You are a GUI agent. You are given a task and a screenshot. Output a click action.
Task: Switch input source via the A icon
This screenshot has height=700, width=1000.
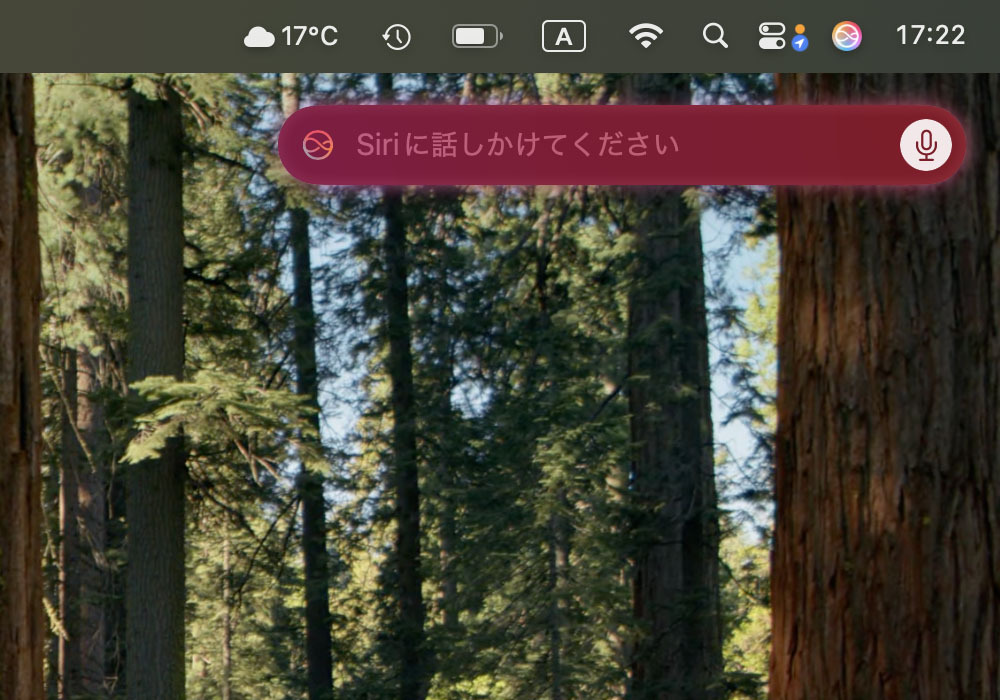[x=564, y=36]
